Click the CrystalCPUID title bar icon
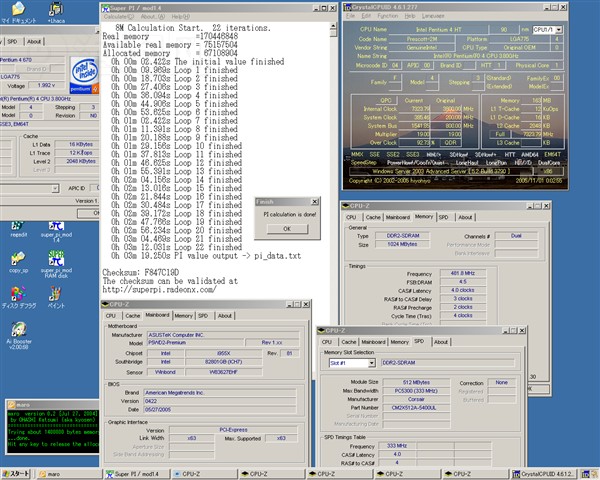 tap(347, 7)
